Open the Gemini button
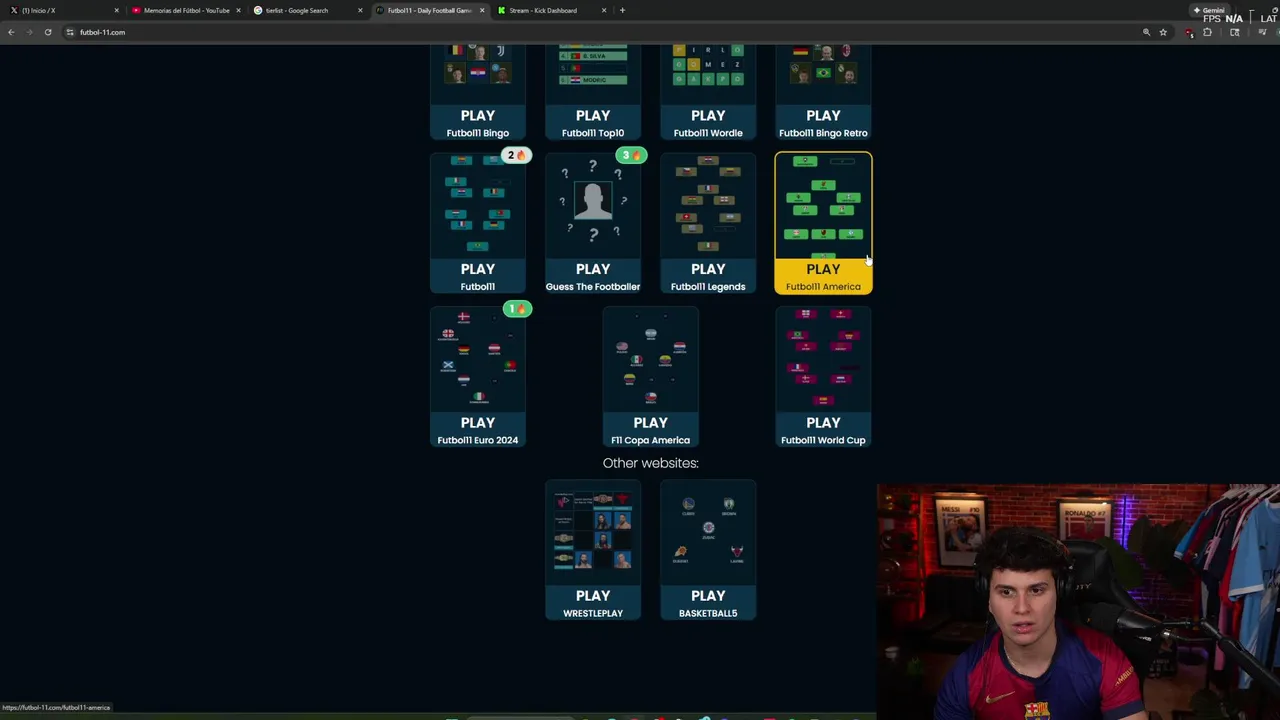Image resolution: width=1280 pixels, height=720 pixels. 1208,10
